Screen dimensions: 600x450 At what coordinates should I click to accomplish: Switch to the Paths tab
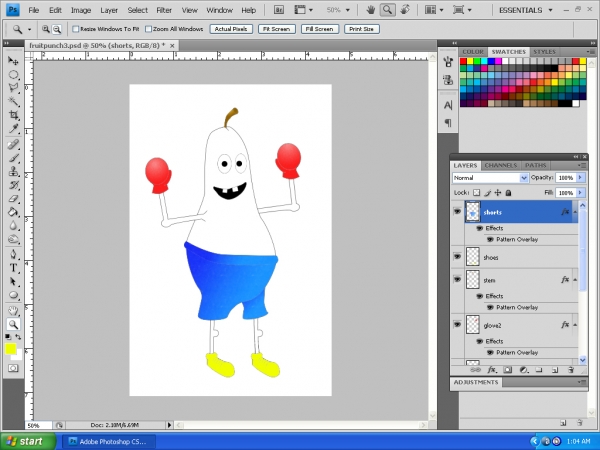click(535, 165)
